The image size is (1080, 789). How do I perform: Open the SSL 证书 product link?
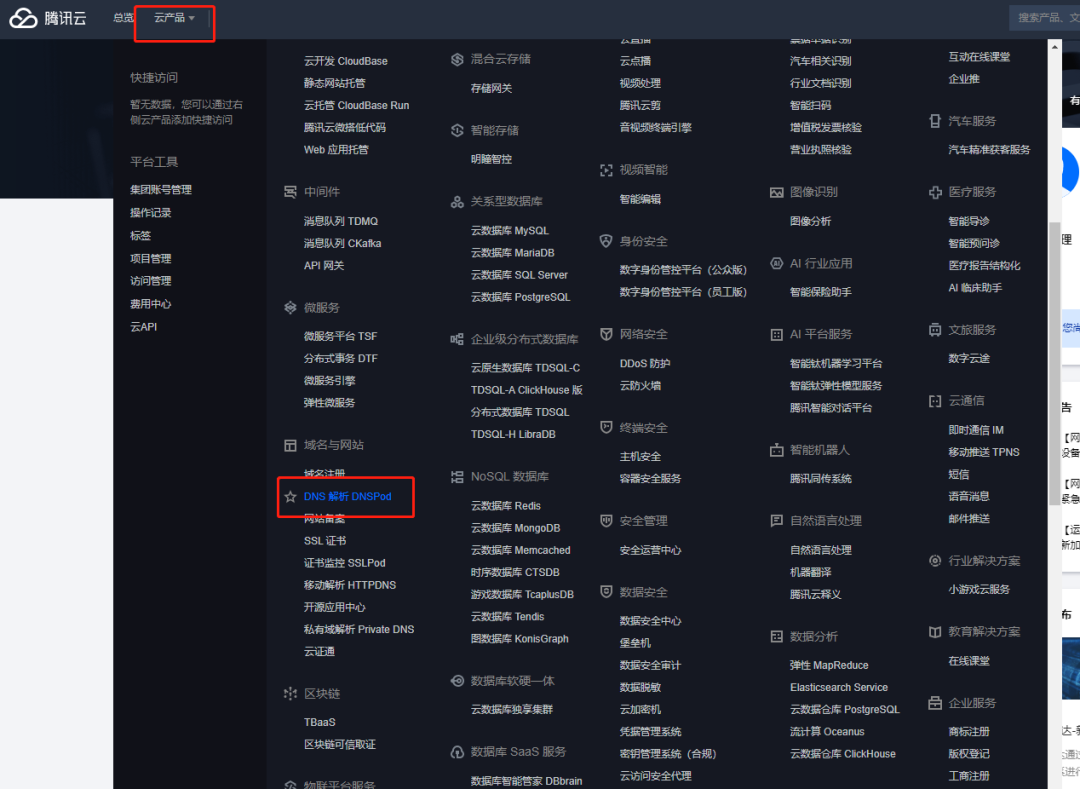pyautogui.click(x=325, y=540)
